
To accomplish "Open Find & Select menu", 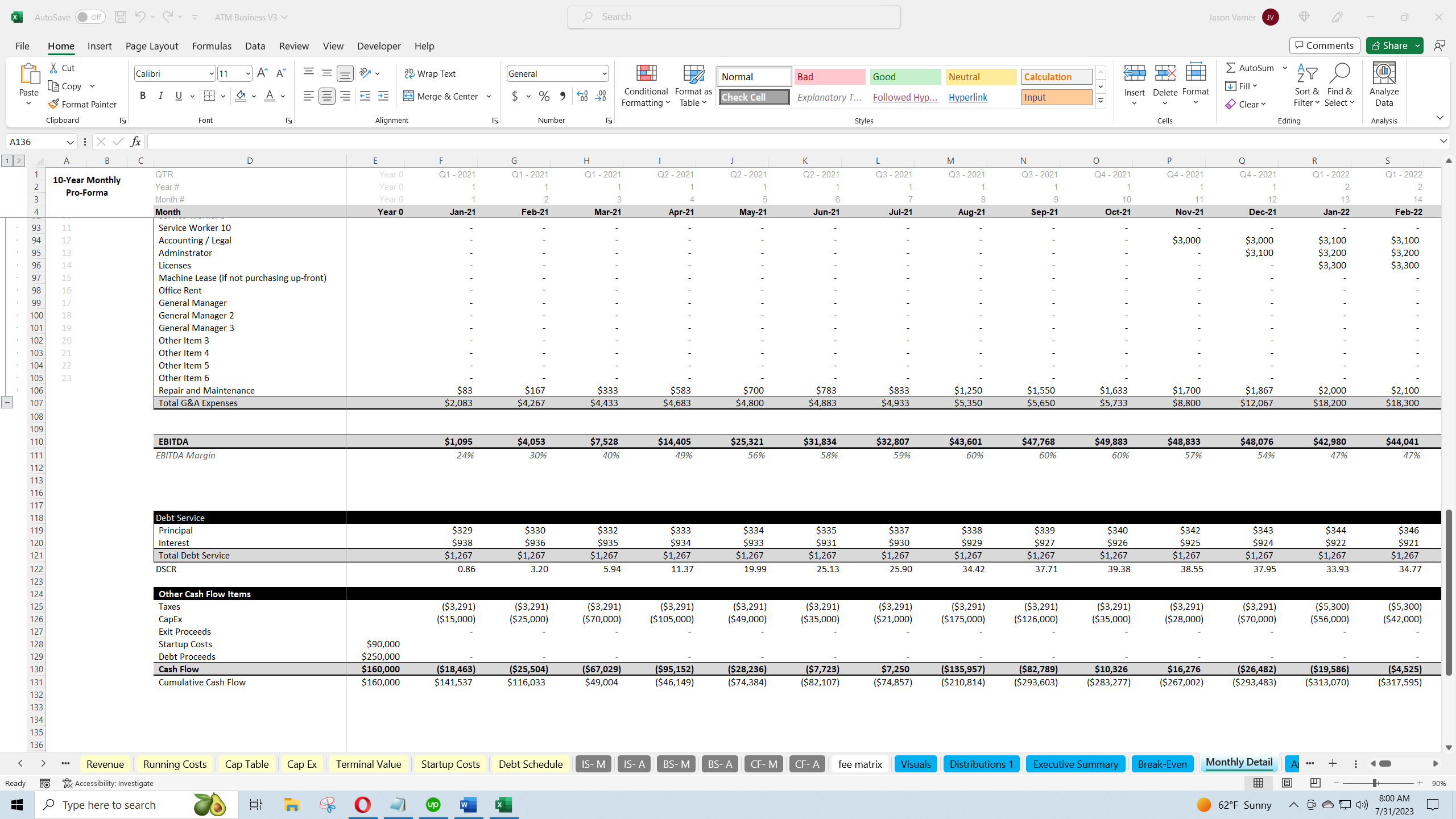I will 1339,85.
